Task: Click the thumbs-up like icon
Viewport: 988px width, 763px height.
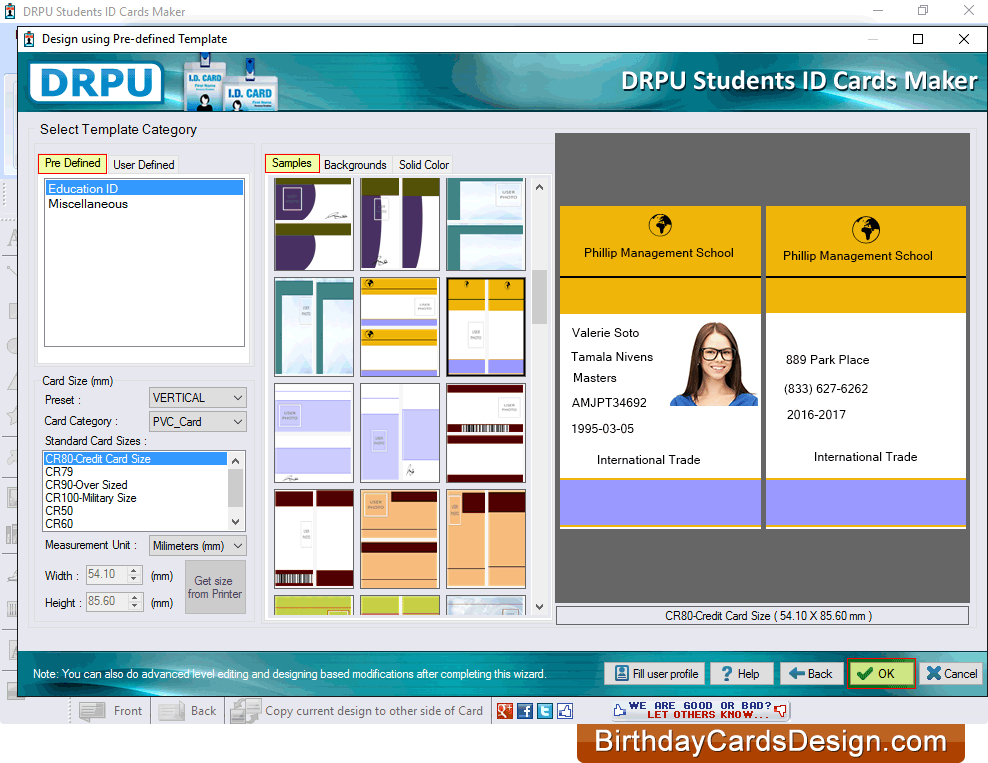Action: [565, 711]
